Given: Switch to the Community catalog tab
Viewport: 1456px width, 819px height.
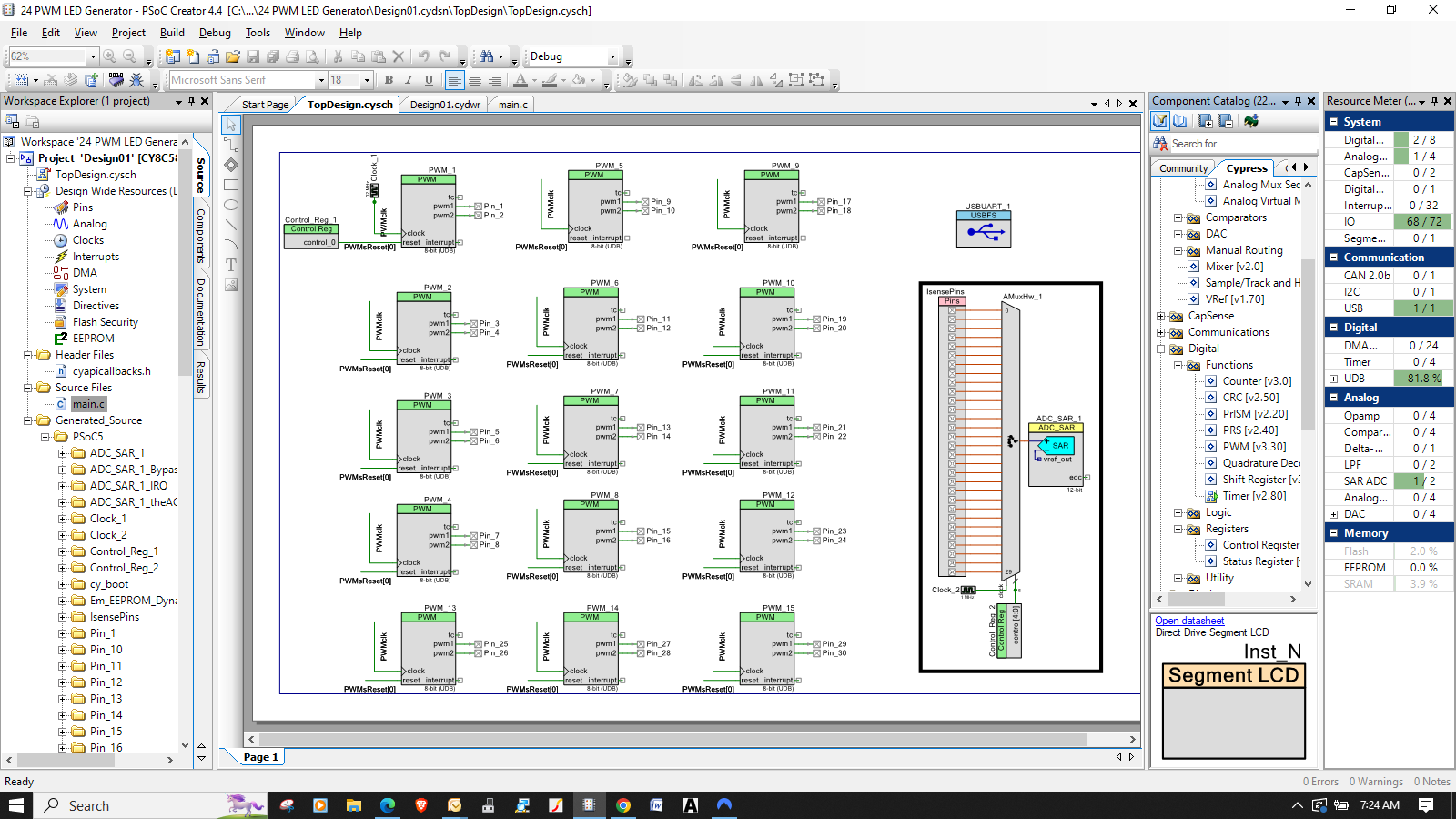Looking at the screenshot, I should pos(1183,168).
